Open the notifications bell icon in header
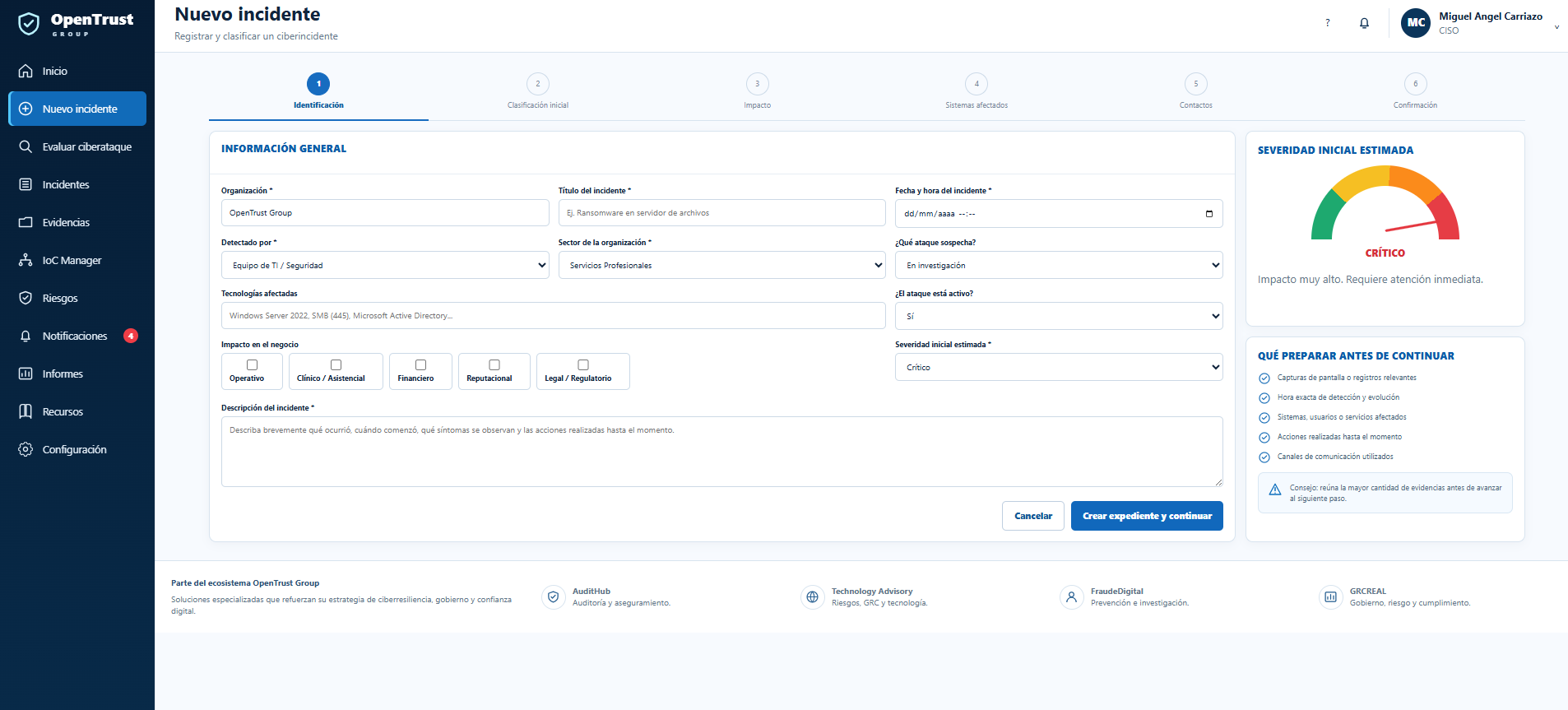Image resolution: width=1568 pixels, height=710 pixels. point(1364,23)
